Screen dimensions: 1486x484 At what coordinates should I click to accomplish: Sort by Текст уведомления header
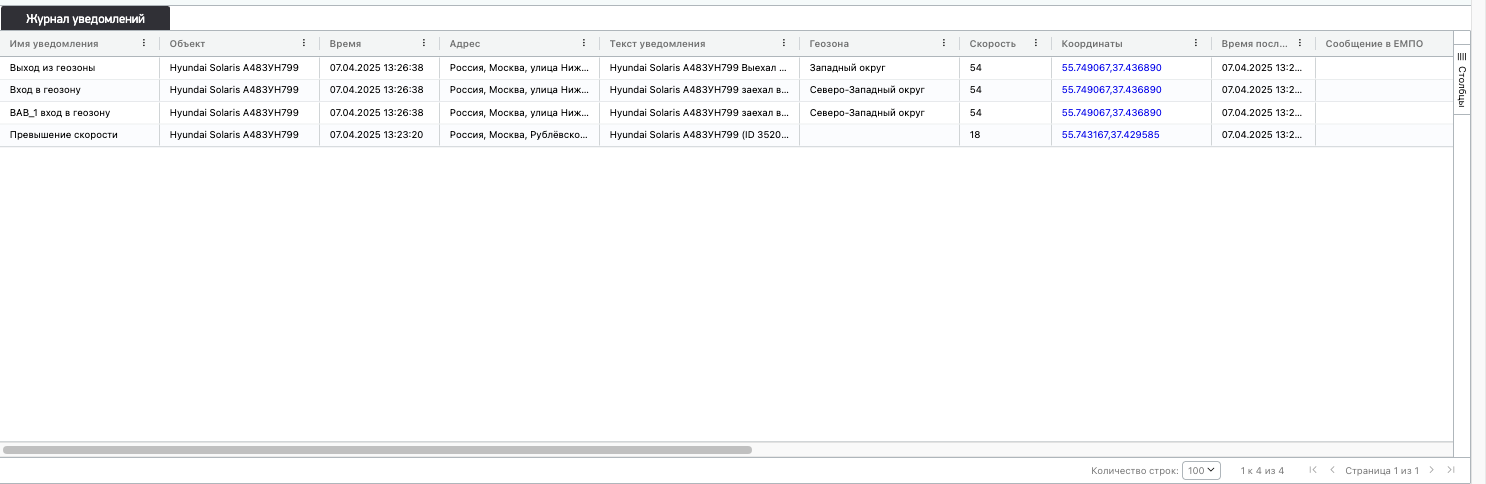click(x=657, y=44)
